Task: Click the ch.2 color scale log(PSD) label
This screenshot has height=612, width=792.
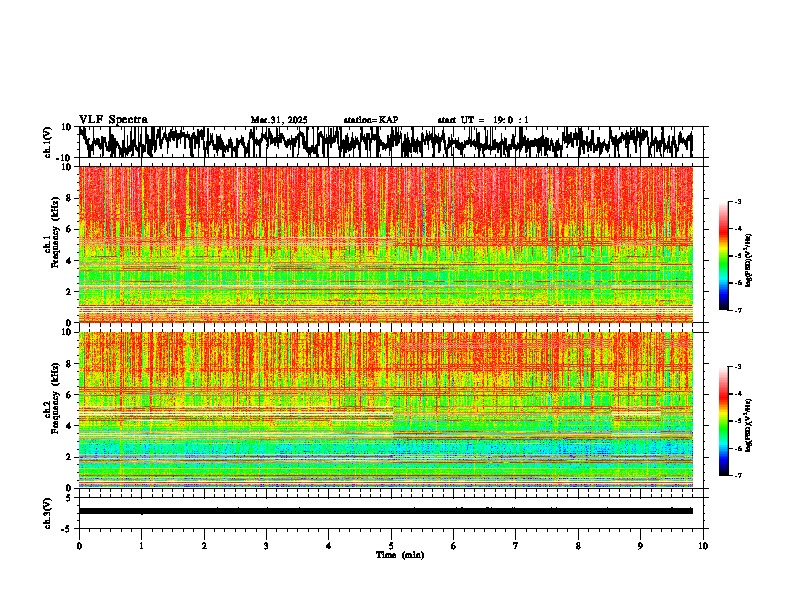Action: [749, 425]
